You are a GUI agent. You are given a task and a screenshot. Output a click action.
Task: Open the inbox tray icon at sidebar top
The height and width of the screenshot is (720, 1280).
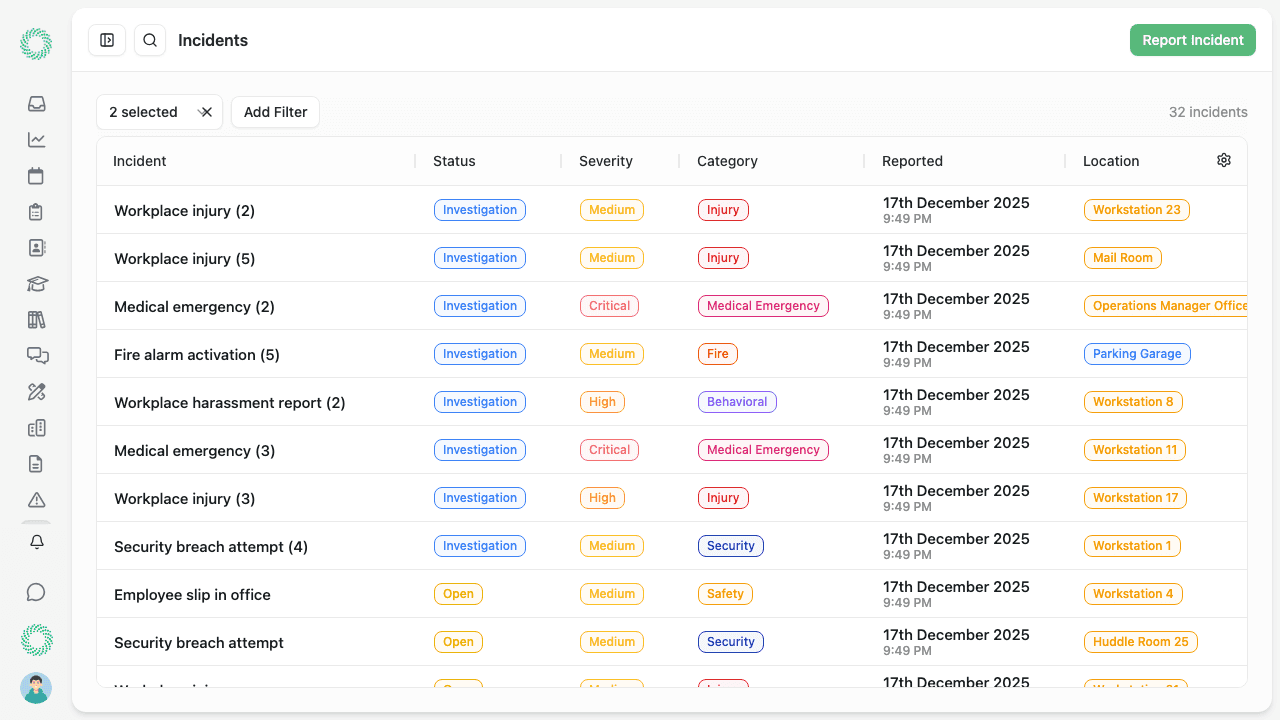pos(36,104)
